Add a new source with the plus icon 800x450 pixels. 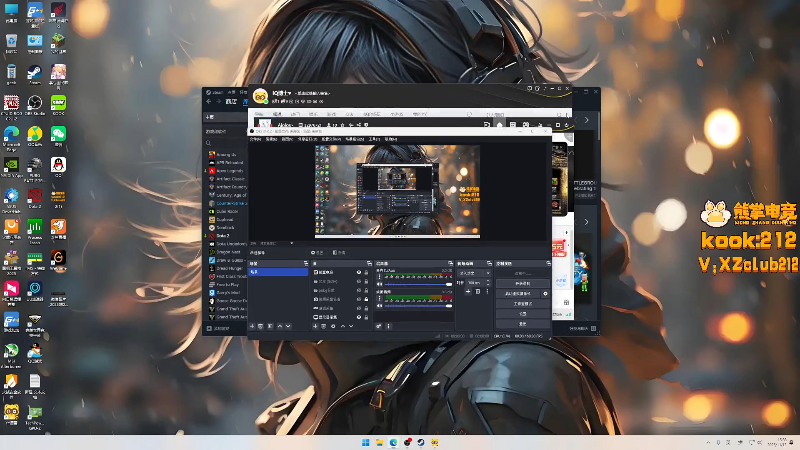[315, 326]
